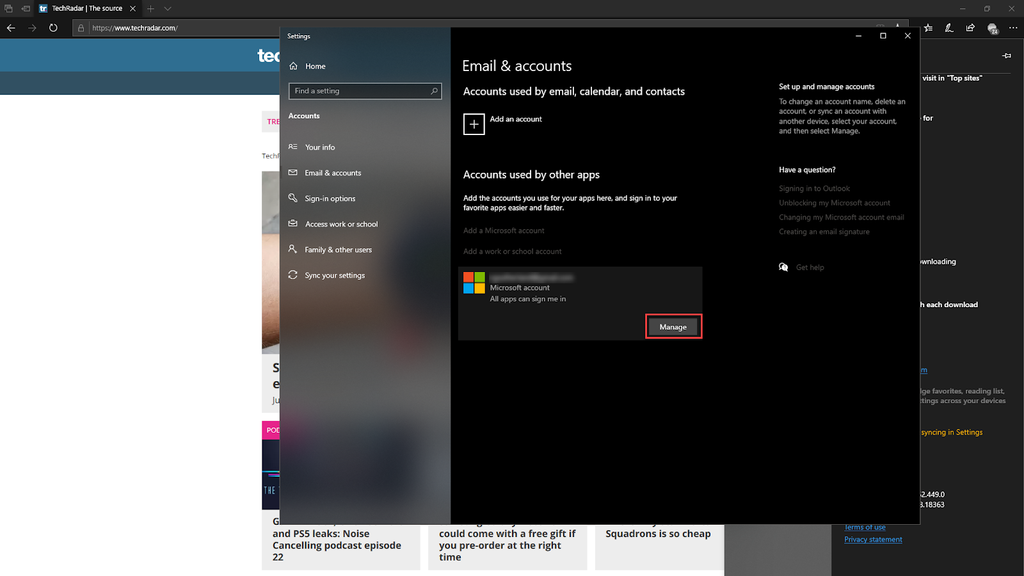Open the Privacy statement link
Image resolution: width=1024 pixels, height=576 pixels.
[872, 539]
